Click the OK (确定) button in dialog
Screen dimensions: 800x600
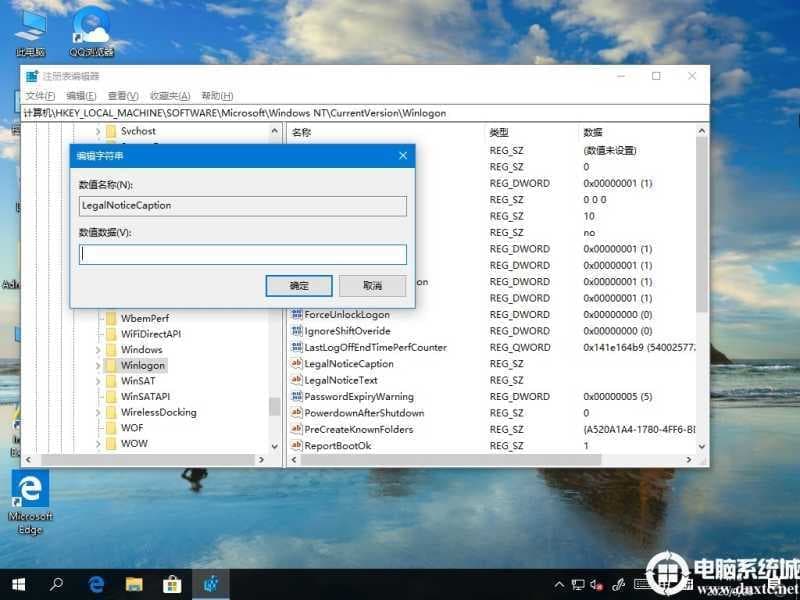pyautogui.click(x=298, y=286)
